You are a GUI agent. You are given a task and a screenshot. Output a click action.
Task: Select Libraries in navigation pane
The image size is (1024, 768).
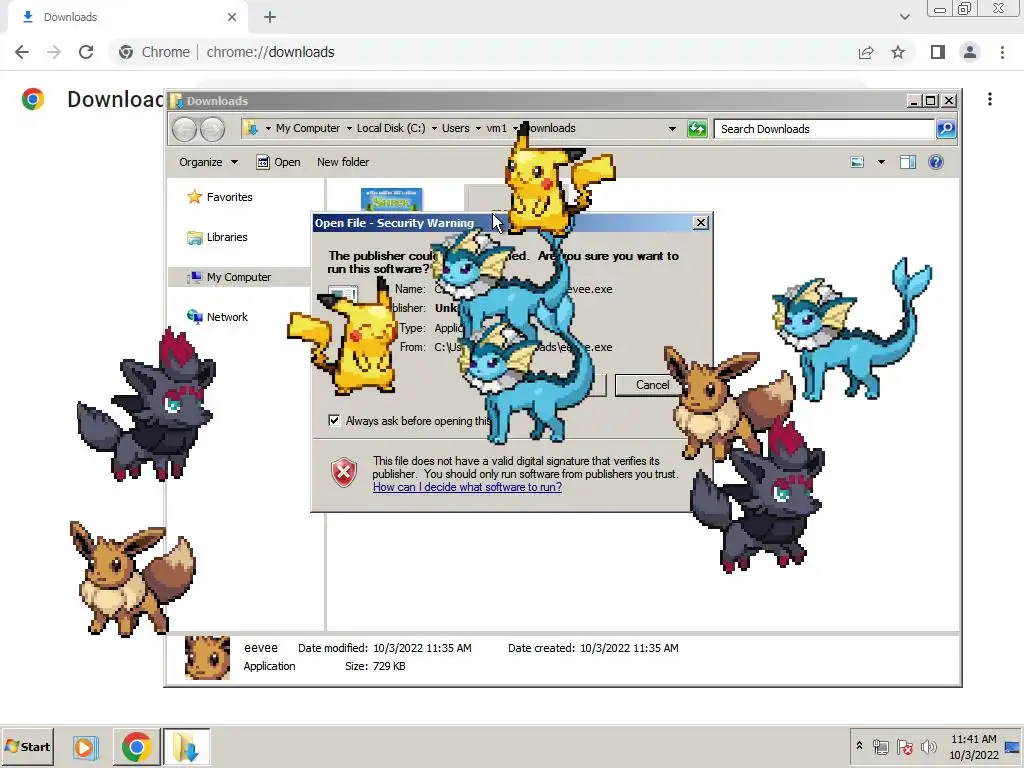click(x=217, y=237)
